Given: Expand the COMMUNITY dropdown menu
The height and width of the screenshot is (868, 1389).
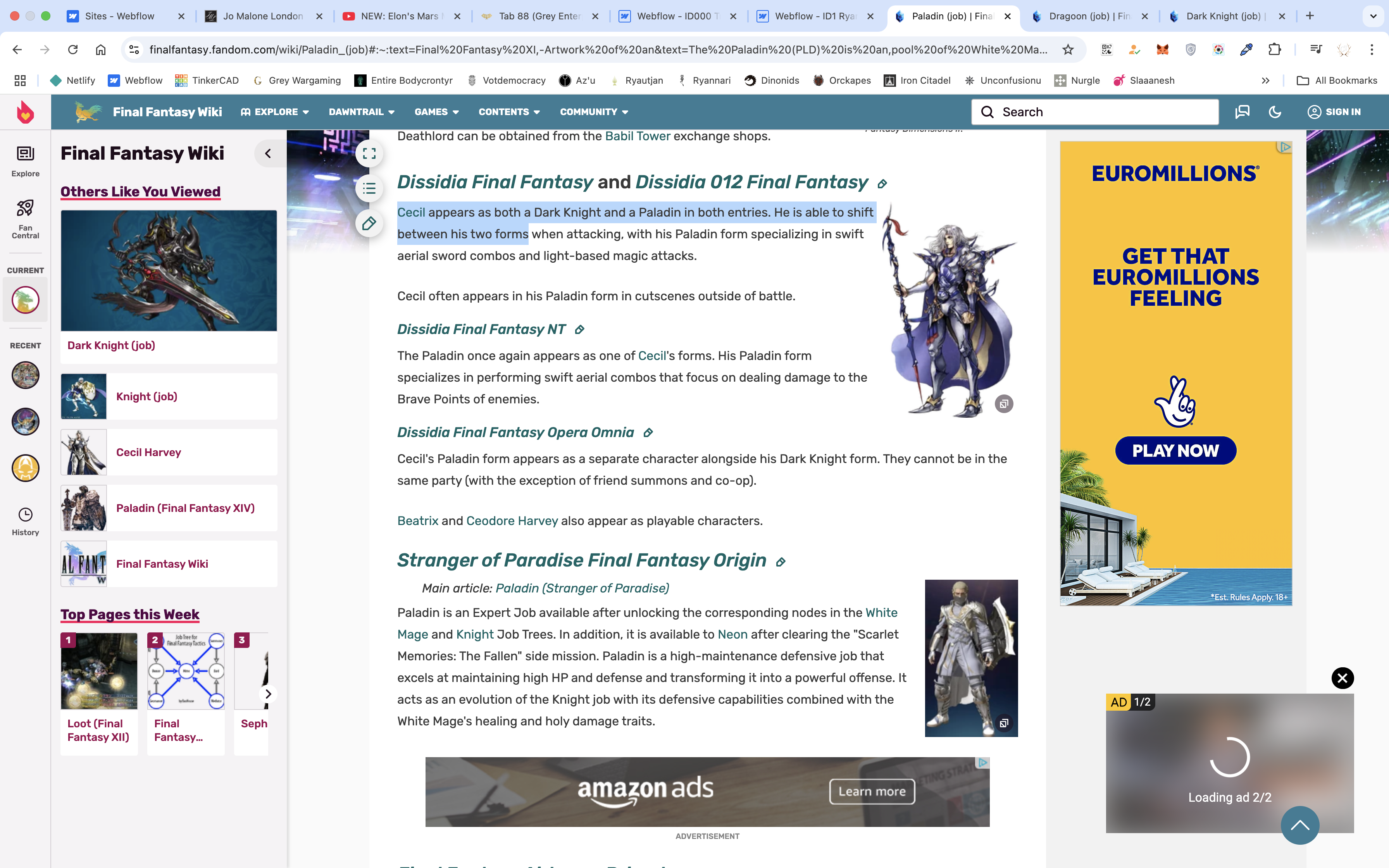Looking at the screenshot, I should click(x=593, y=112).
